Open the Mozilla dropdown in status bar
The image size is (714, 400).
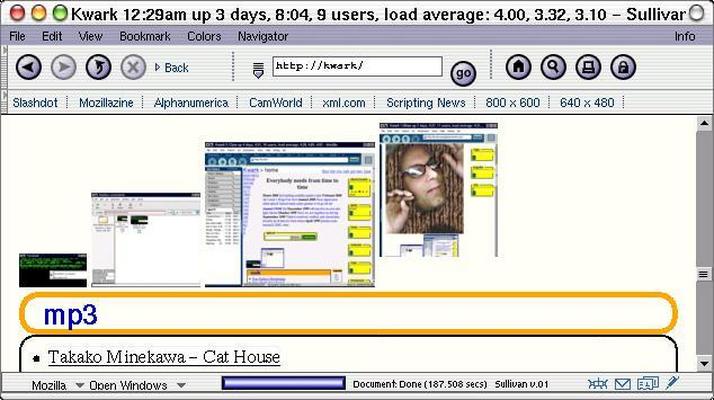(57, 385)
